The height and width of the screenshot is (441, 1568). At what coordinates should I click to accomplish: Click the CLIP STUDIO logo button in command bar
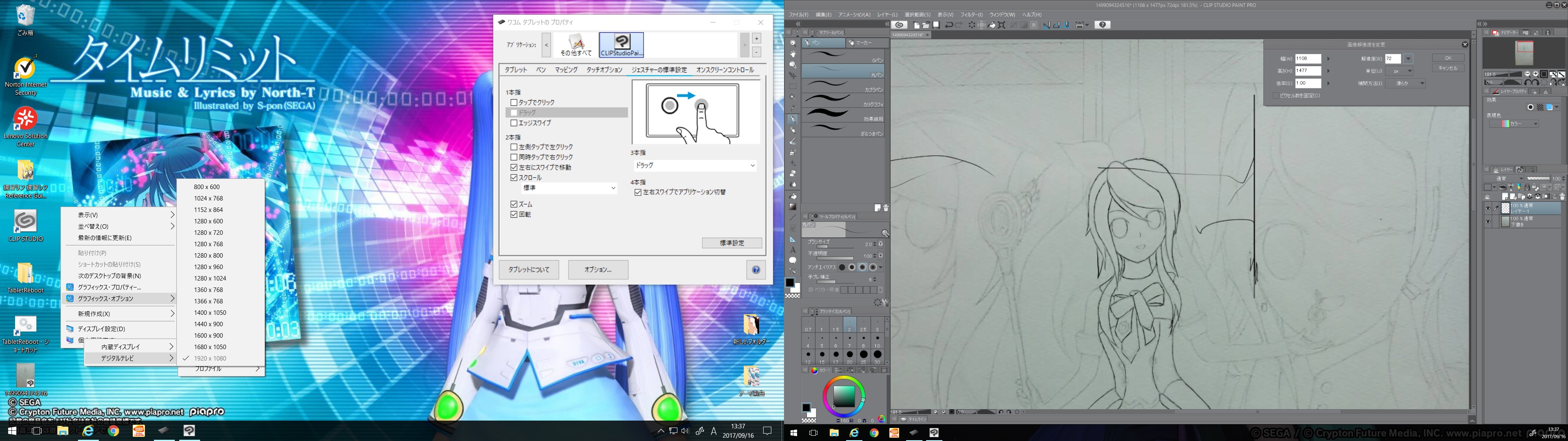[x=900, y=25]
